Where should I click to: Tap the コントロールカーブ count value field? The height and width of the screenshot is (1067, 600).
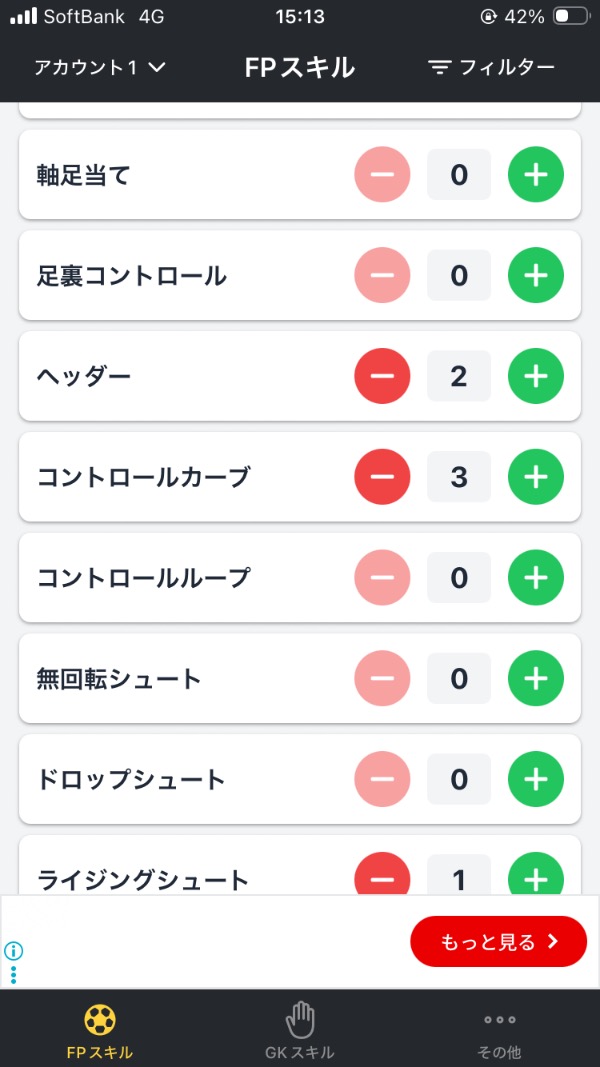pos(459,477)
